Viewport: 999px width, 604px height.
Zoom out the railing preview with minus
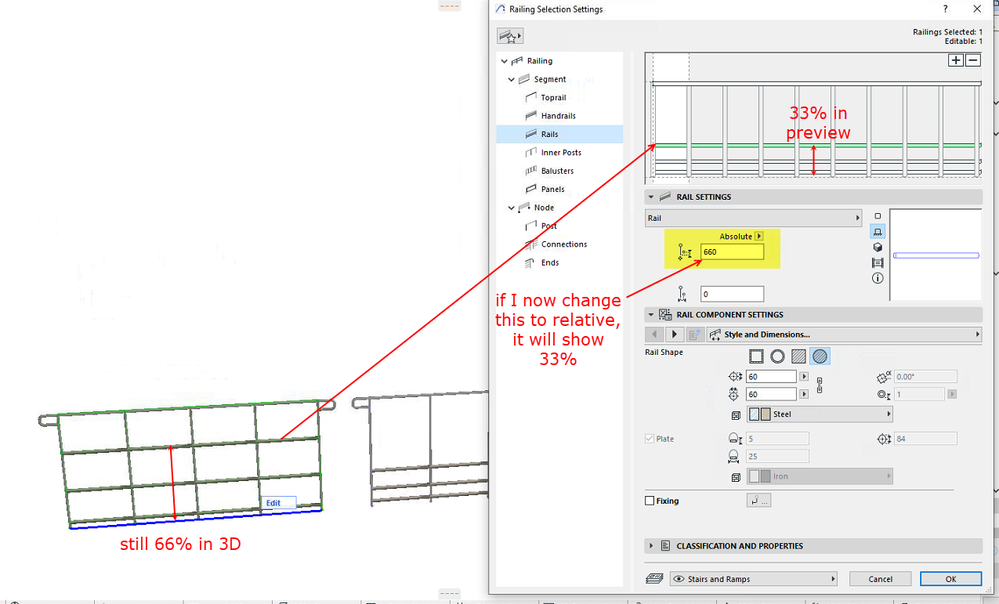[x=973, y=61]
